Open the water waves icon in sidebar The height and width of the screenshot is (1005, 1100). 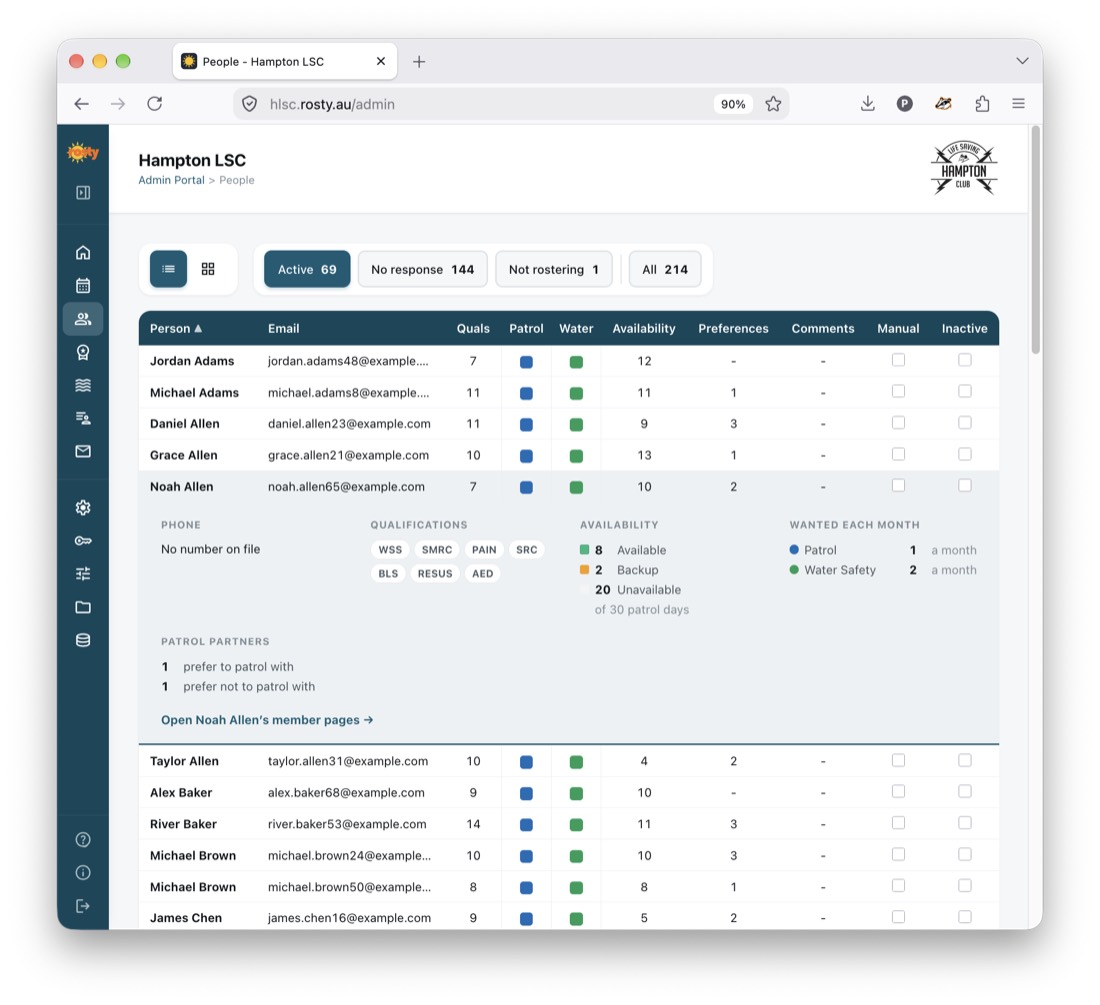(83, 385)
